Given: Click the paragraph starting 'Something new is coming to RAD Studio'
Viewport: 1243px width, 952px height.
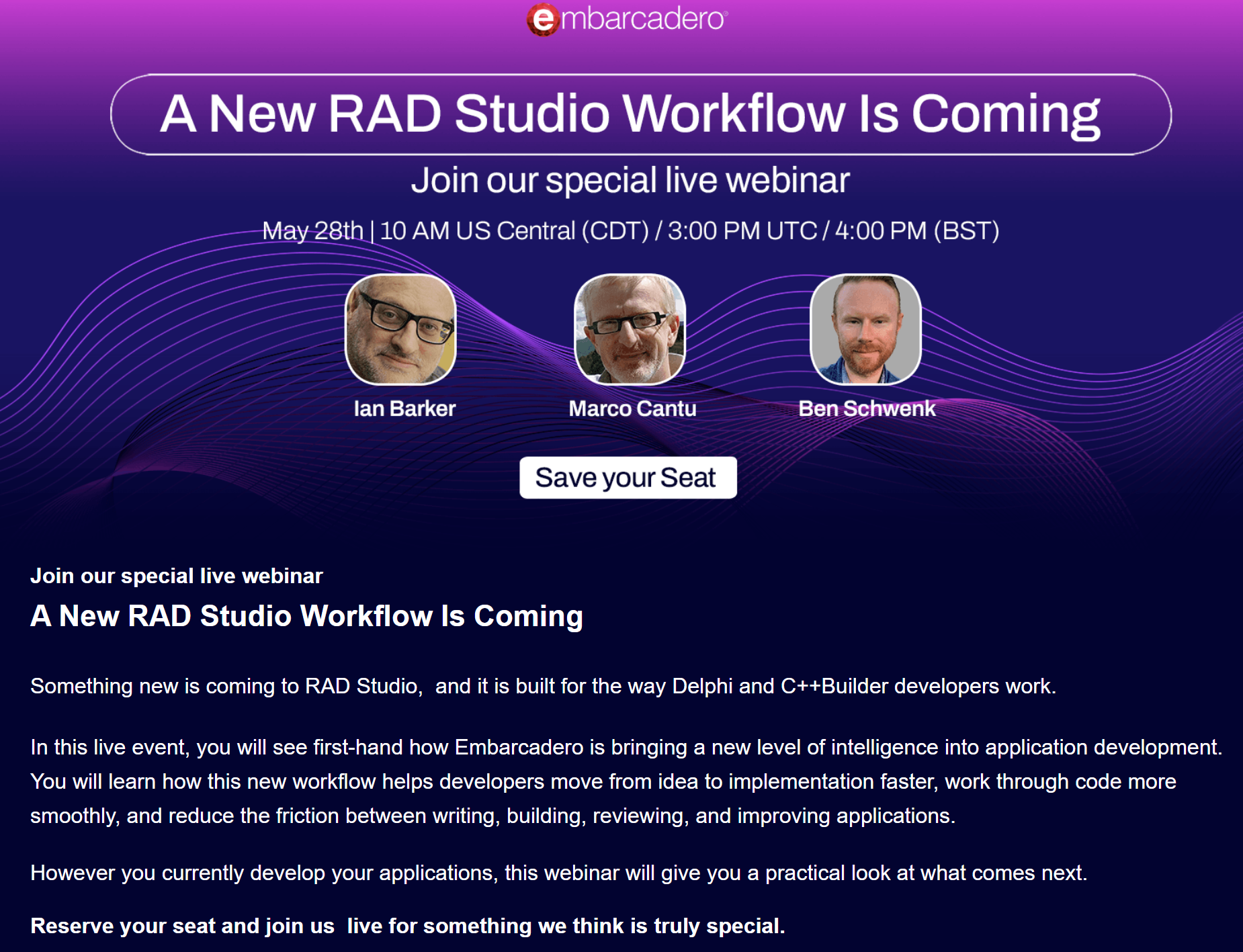Looking at the screenshot, I should click(x=543, y=686).
